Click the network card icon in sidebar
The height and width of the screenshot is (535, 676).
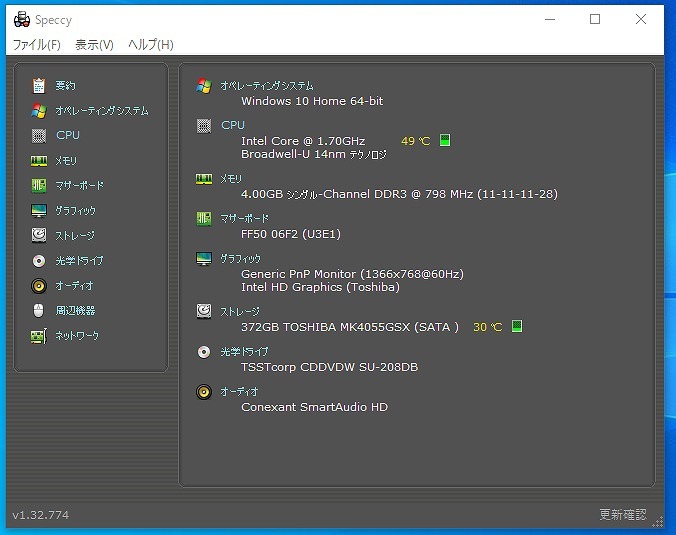39,336
